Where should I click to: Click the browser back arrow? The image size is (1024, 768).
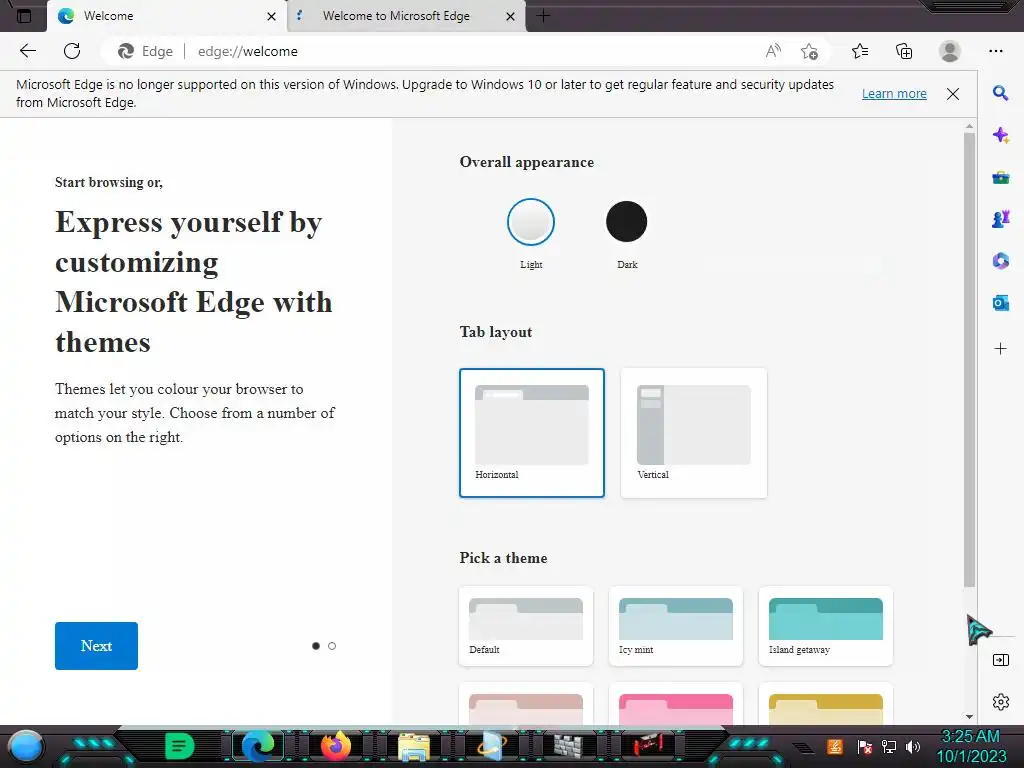[x=27, y=51]
